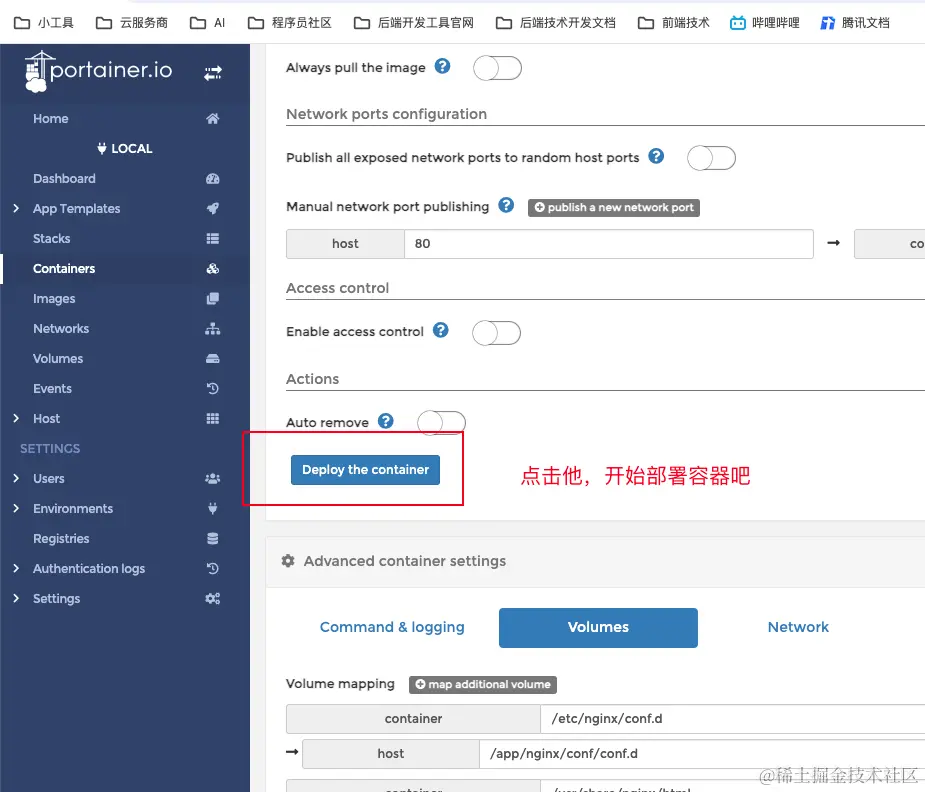This screenshot has height=792, width=925.
Task: Expand the Users menu chevron
Action: pyautogui.click(x=16, y=478)
